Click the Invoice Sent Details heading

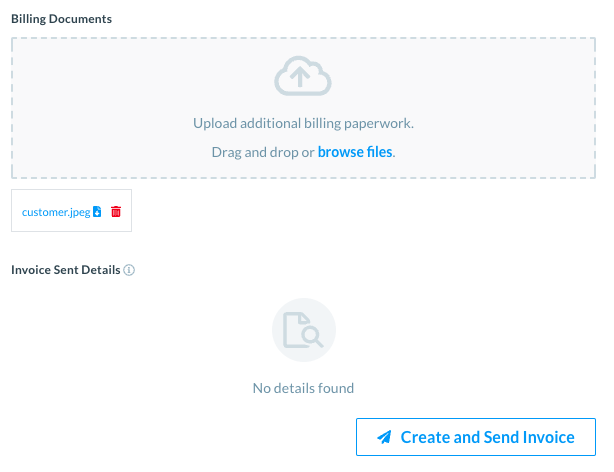(65, 270)
